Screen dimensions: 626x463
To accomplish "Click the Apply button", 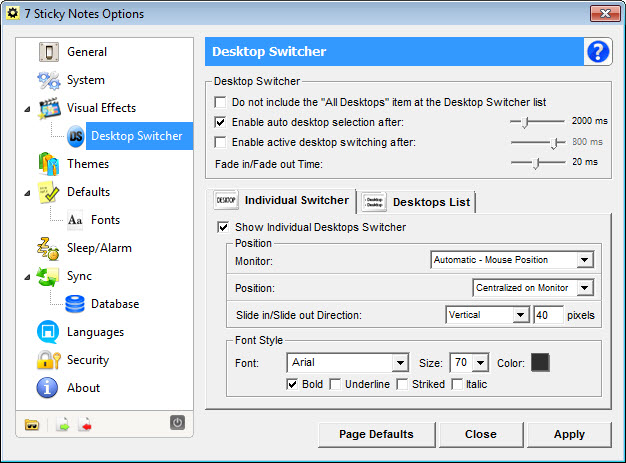I will point(569,434).
